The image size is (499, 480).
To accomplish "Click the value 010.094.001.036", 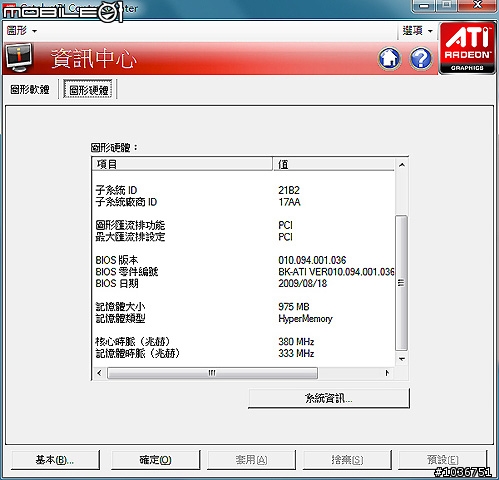I will click(312, 260).
